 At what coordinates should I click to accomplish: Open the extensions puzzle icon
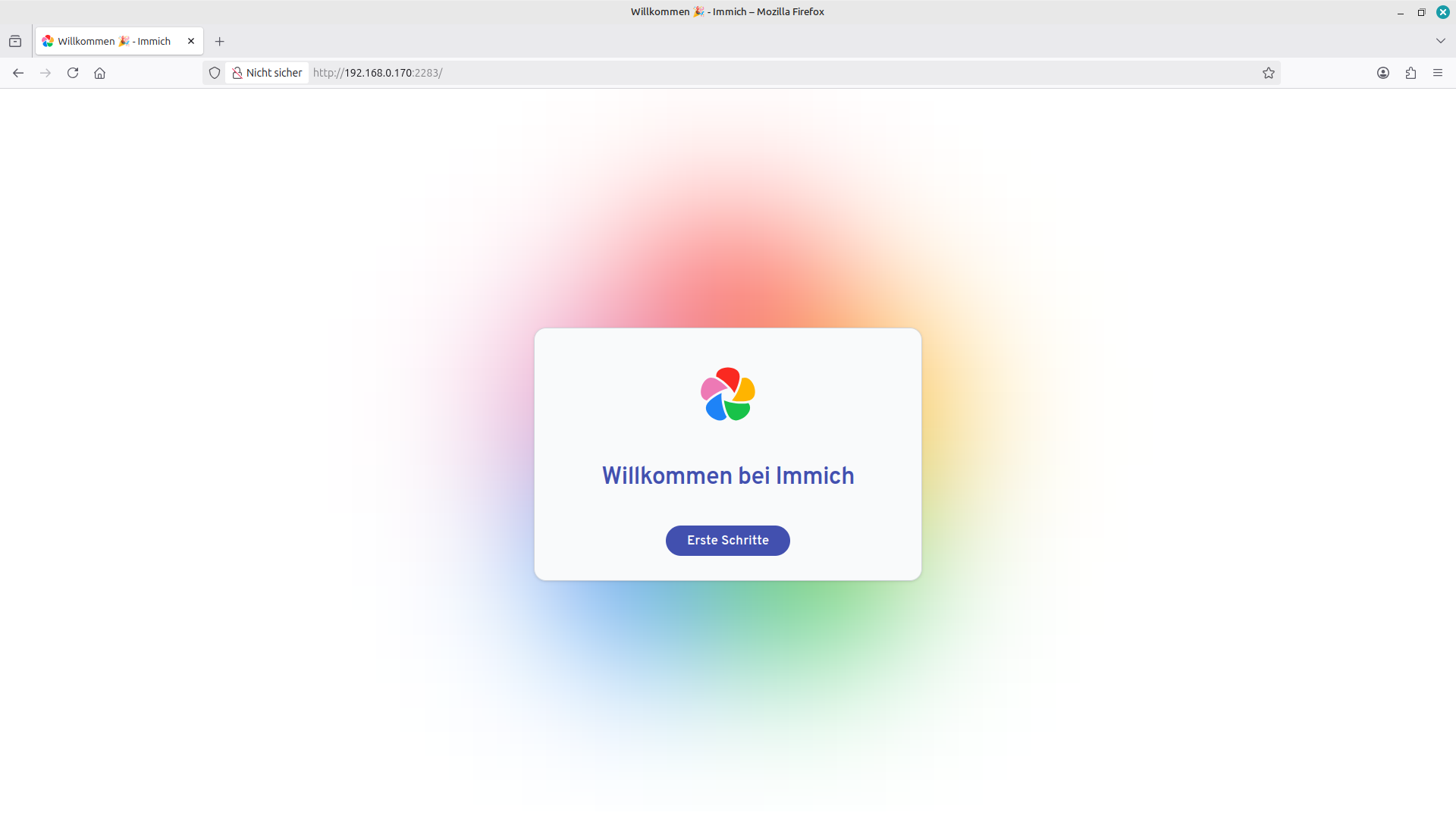1410,73
